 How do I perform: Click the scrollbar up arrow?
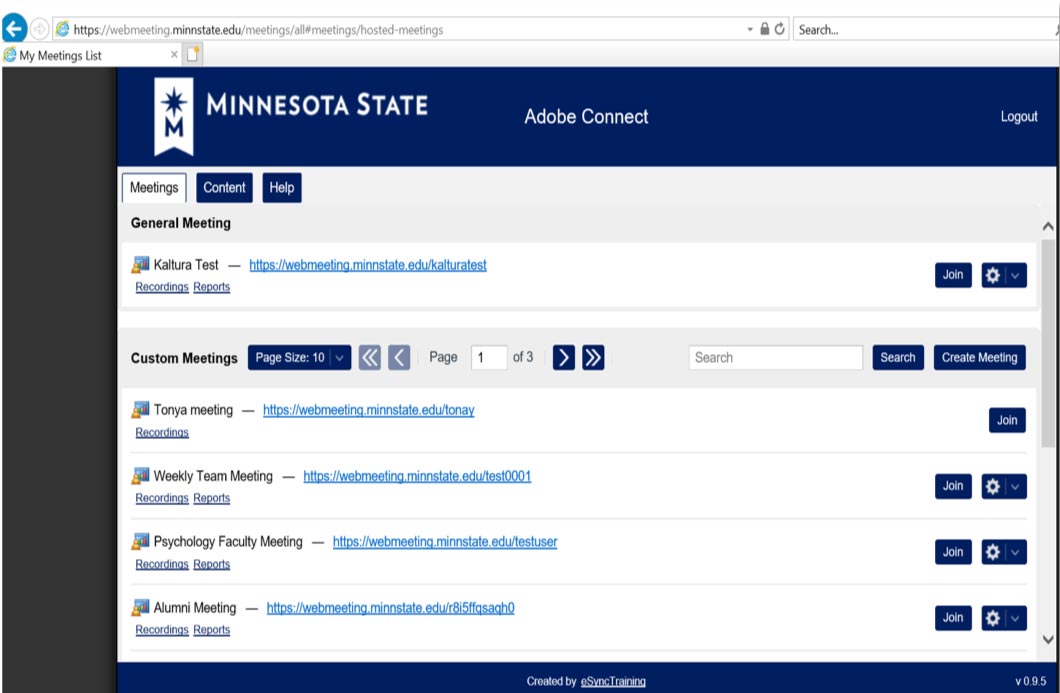click(x=1048, y=226)
